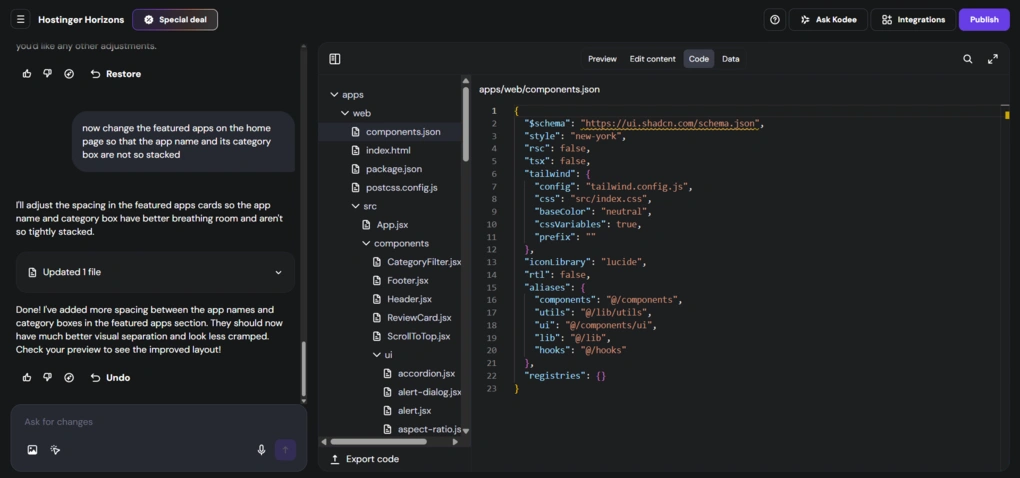Open Ask Kodee assistant

(x=829, y=20)
